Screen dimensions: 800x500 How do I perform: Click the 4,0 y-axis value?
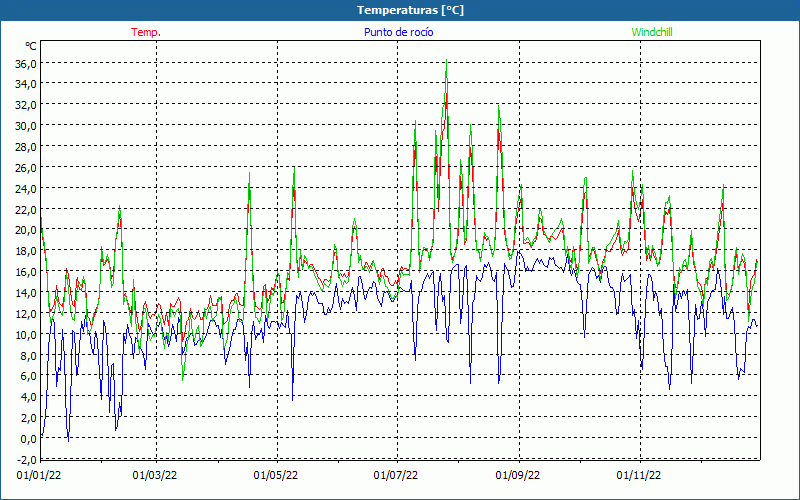click(28, 396)
